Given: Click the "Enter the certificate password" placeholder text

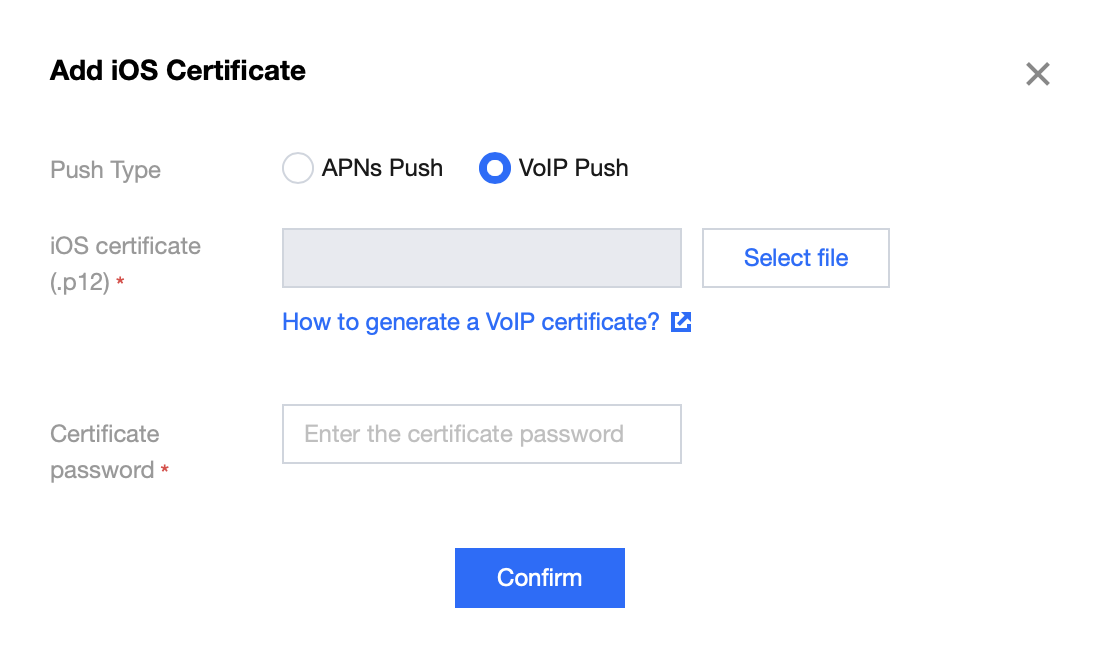Looking at the screenshot, I should click(464, 434).
